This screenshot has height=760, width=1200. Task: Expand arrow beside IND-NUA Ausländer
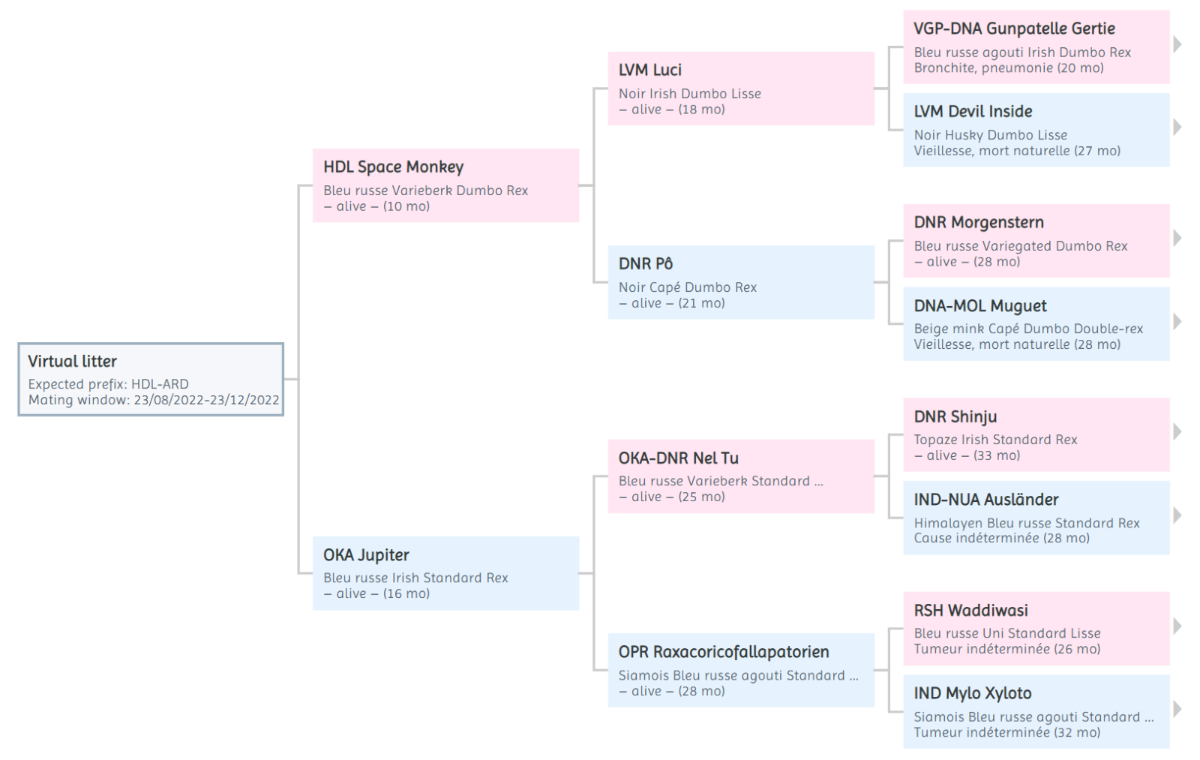pyautogui.click(x=1177, y=516)
